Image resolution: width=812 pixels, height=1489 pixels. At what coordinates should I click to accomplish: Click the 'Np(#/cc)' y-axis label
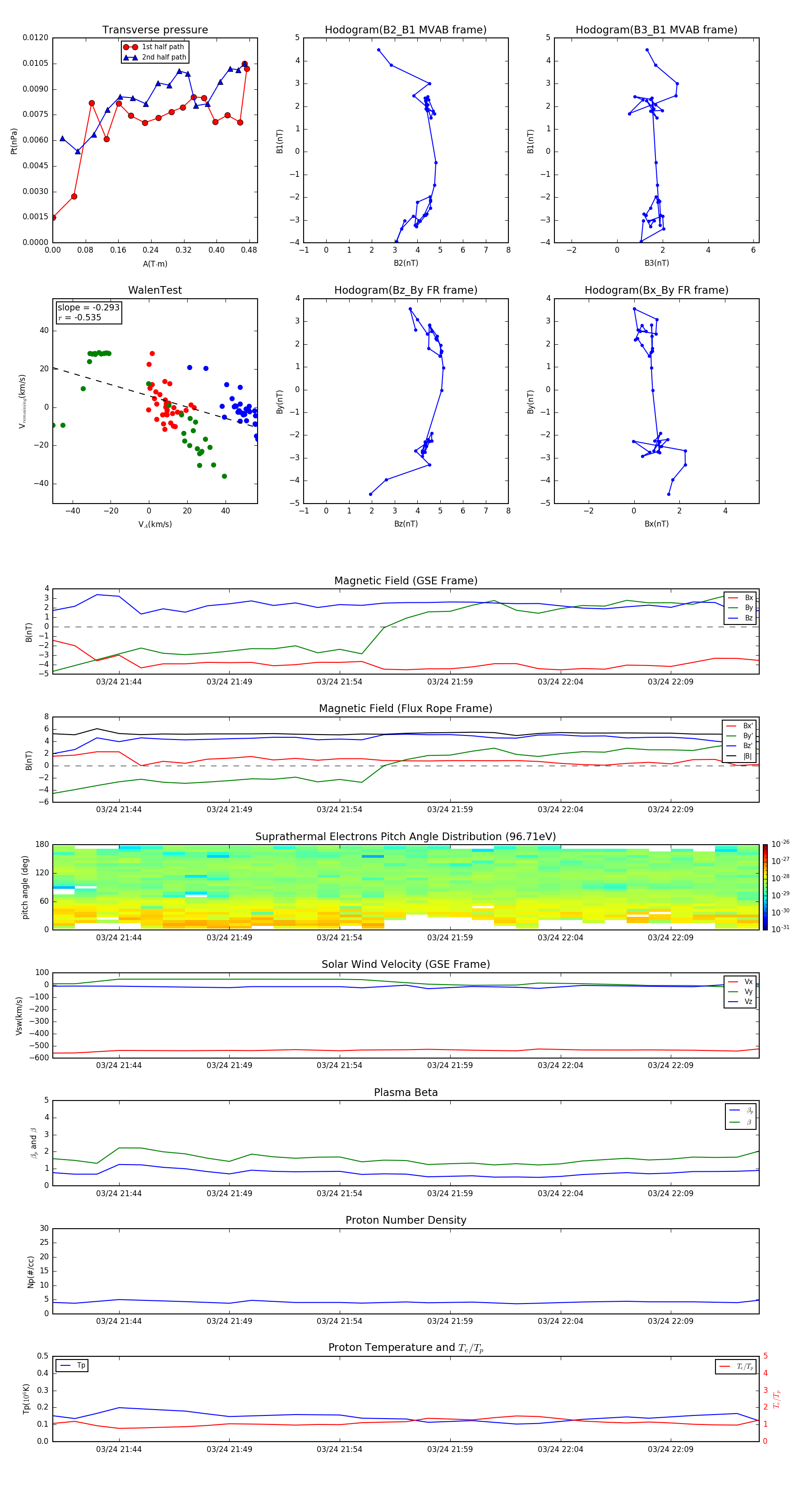[x=30, y=1272]
